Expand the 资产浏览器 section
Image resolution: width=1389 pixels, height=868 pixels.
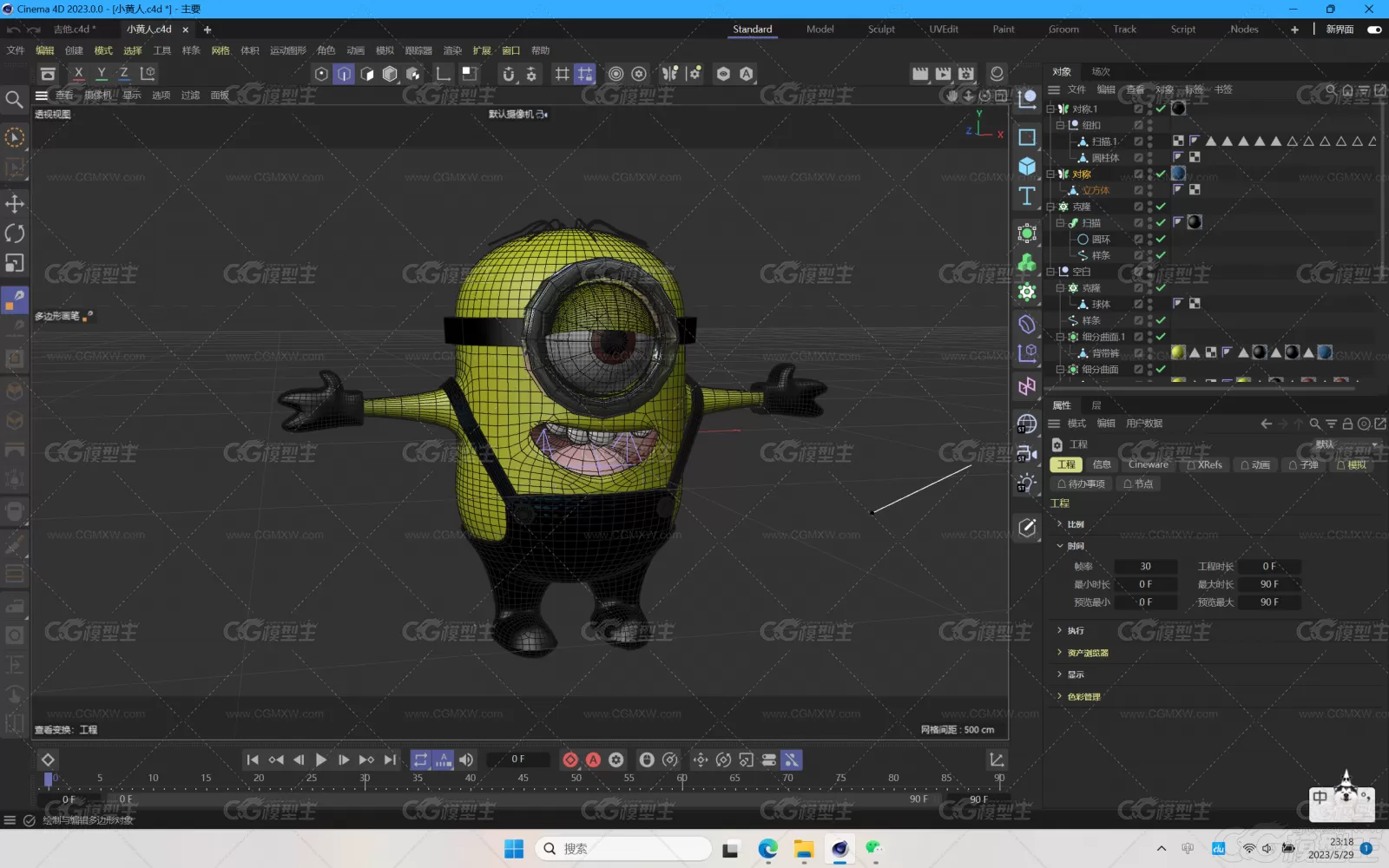(1060, 652)
